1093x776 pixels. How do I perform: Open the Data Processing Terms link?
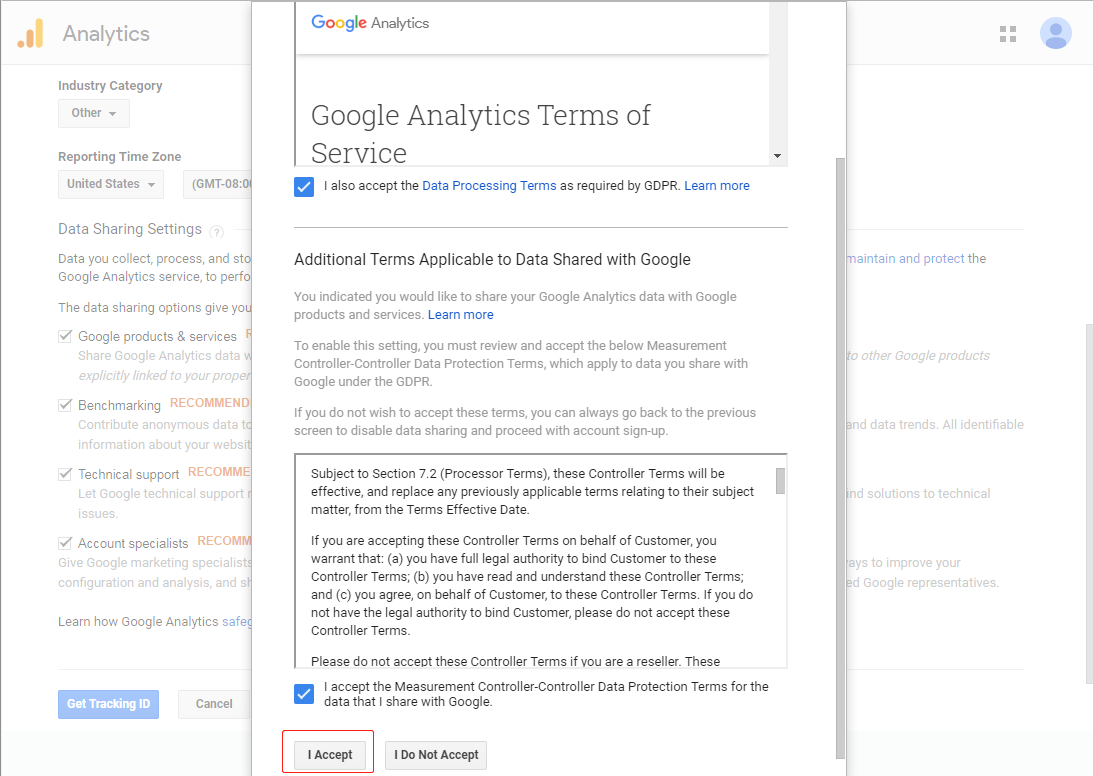click(x=489, y=185)
